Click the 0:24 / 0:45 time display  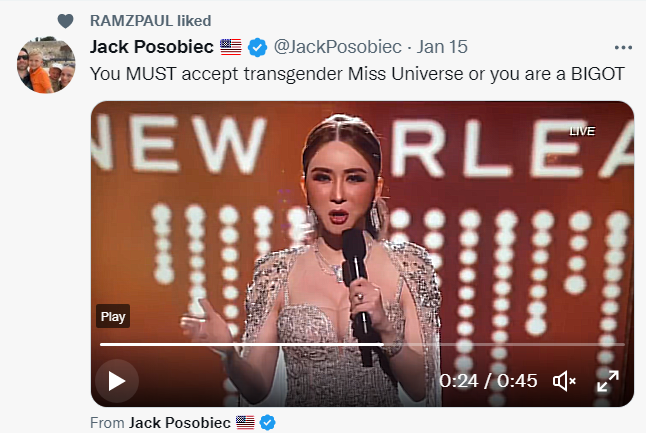point(489,380)
